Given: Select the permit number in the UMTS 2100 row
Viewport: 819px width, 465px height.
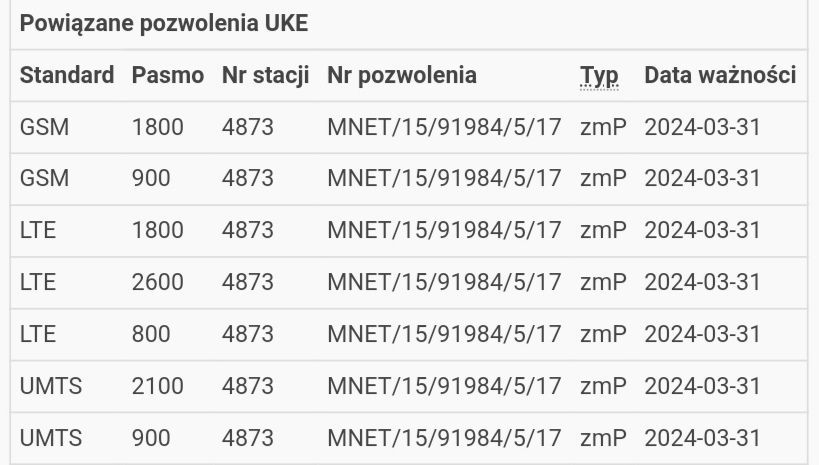Looking at the screenshot, I should [444, 386].
